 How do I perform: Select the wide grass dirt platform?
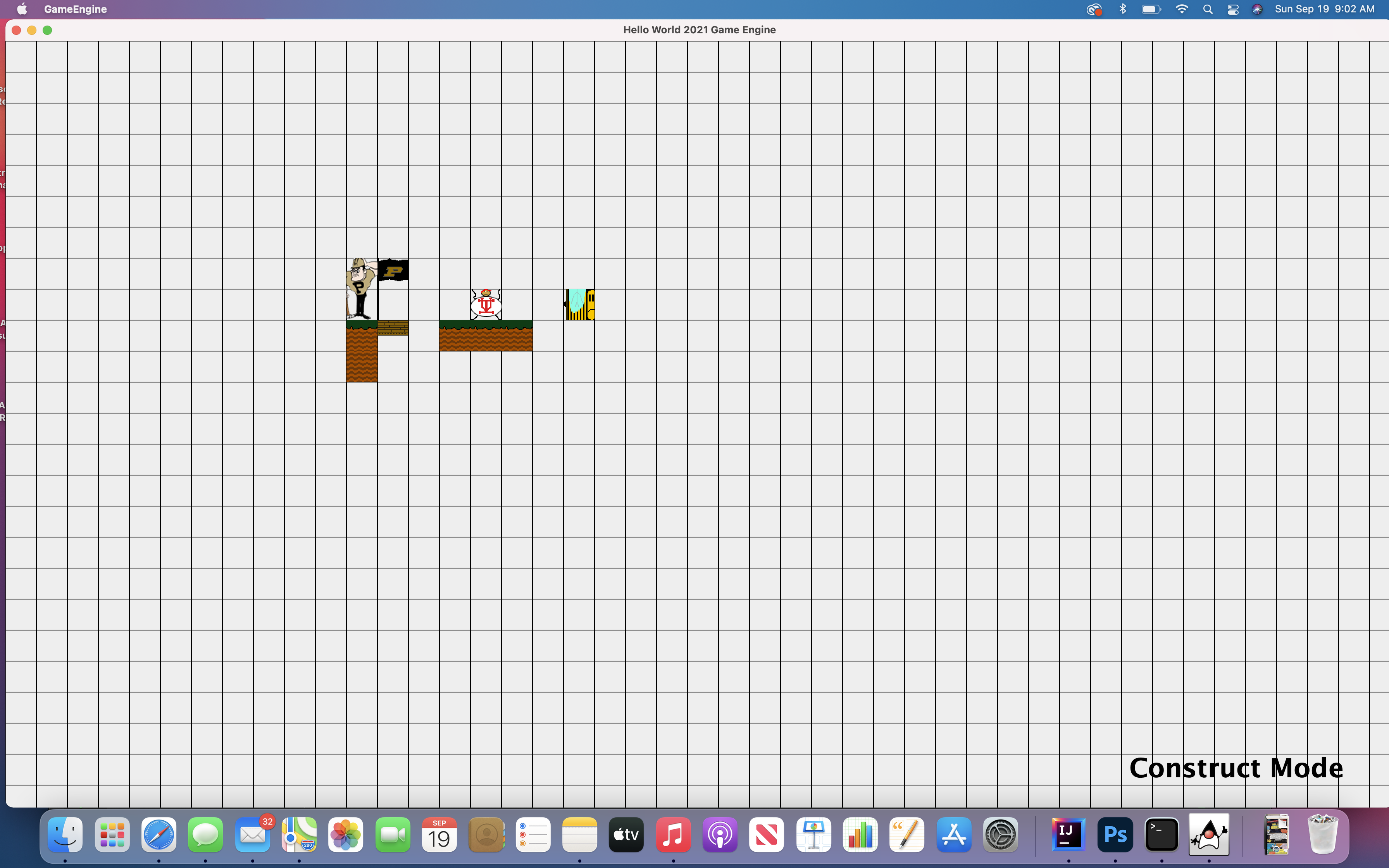pyautogui.click(x=486, y=336)
